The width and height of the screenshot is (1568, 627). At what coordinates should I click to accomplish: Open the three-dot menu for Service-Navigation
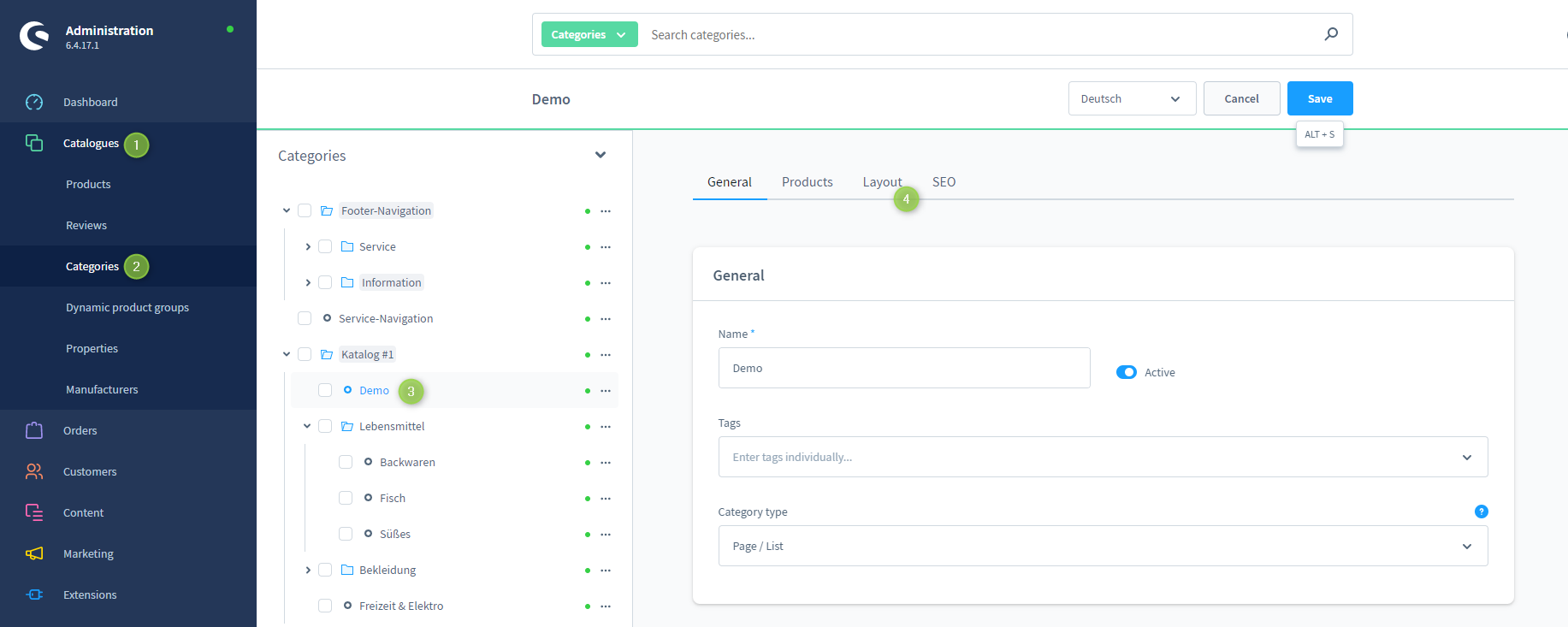point(606,319)
